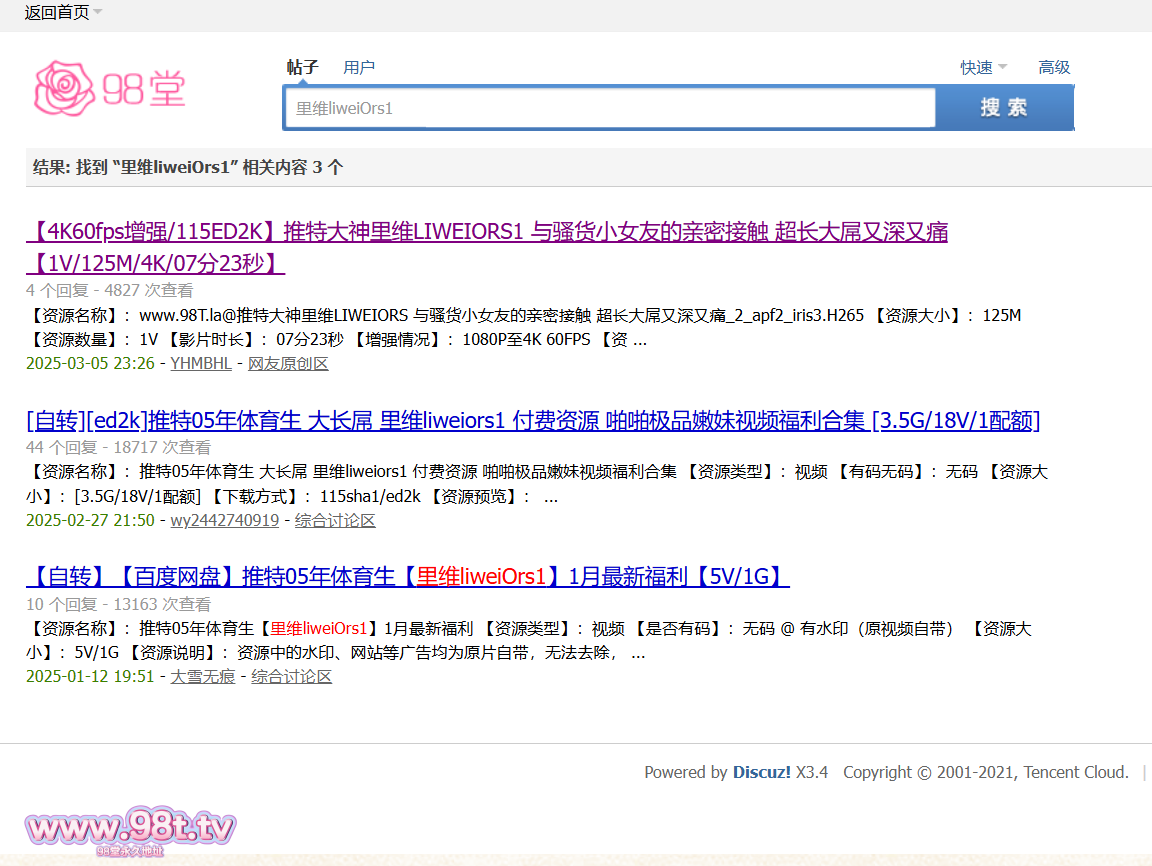Open the result title starting with 4K60fps
This screenshot has height=866, width=1152.
point(486,233)
